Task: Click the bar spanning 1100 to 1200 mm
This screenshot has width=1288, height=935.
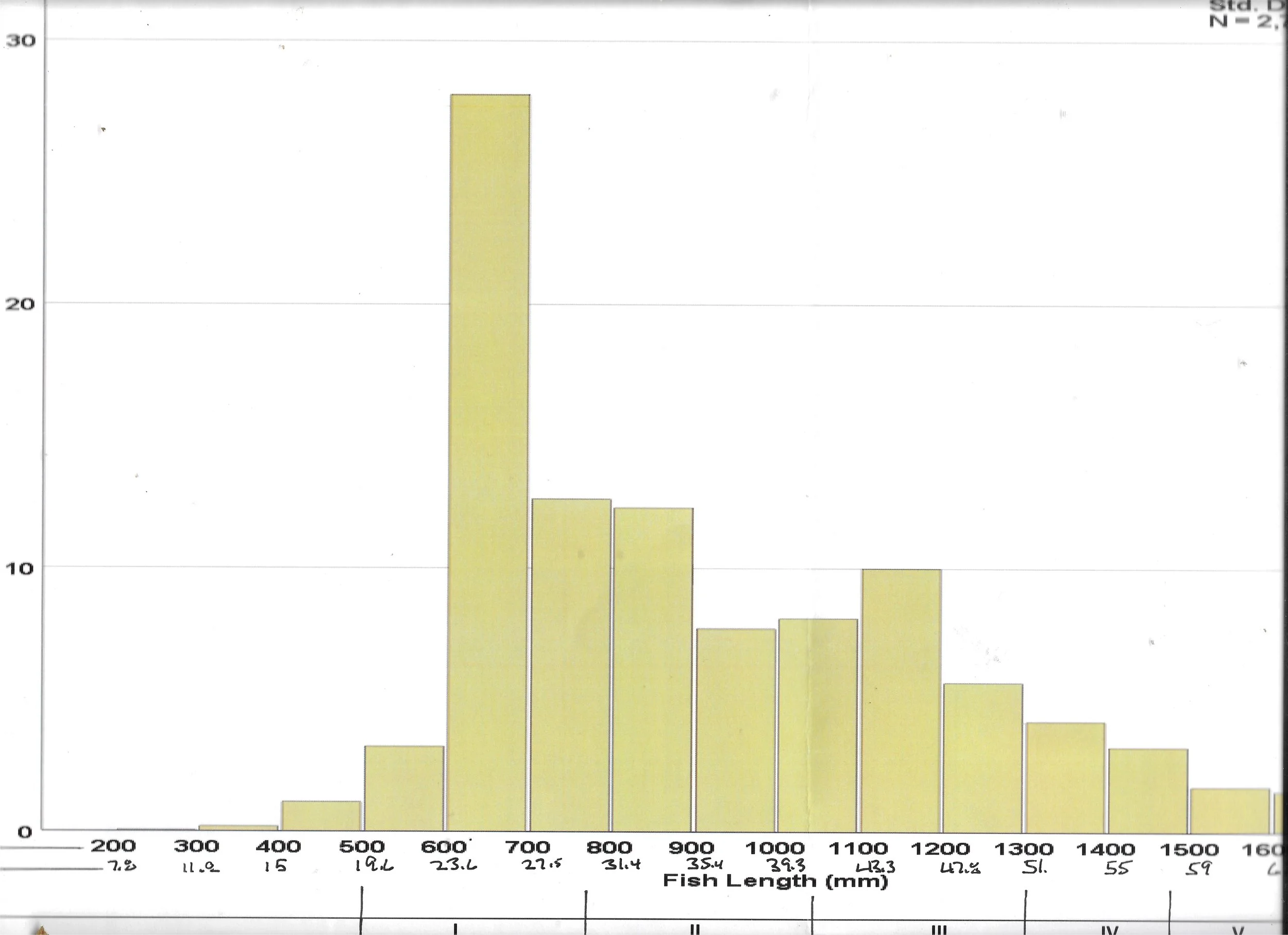Action: 901,700
